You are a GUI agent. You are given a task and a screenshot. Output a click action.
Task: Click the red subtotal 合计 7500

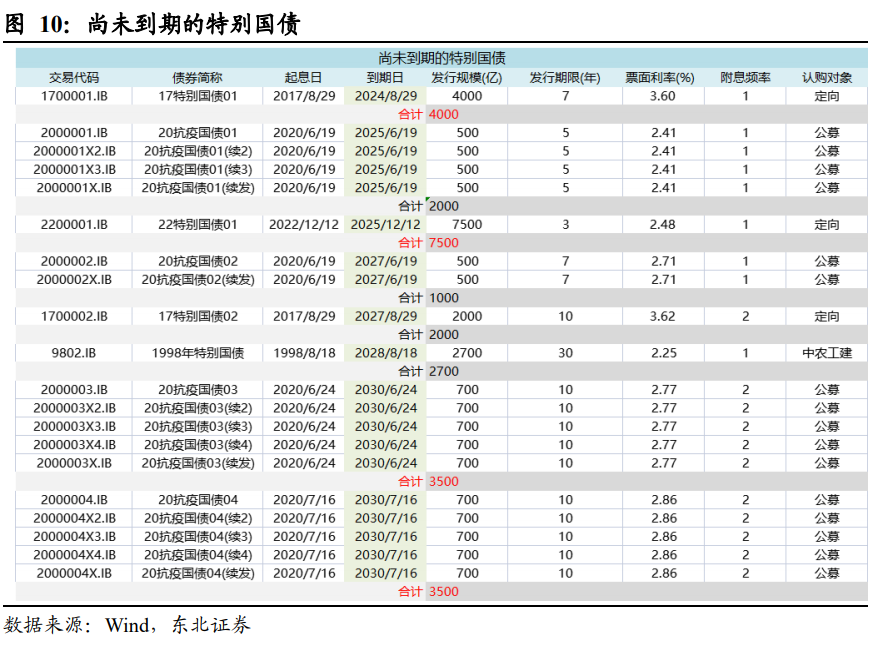coord(428,243)
